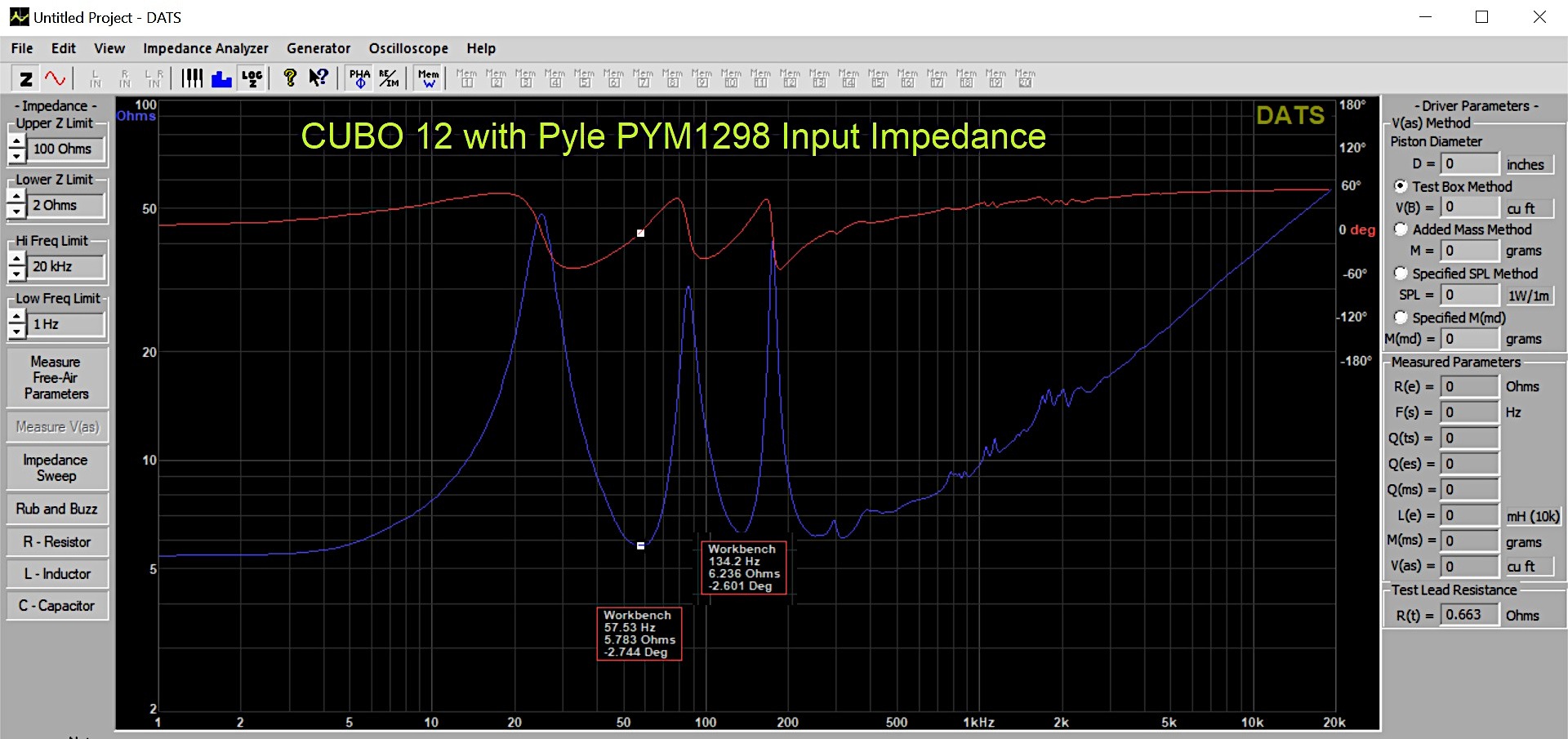Click the 57.53 Hz workbench marker on curve
1568x739 pixels.
coord(640,545)
